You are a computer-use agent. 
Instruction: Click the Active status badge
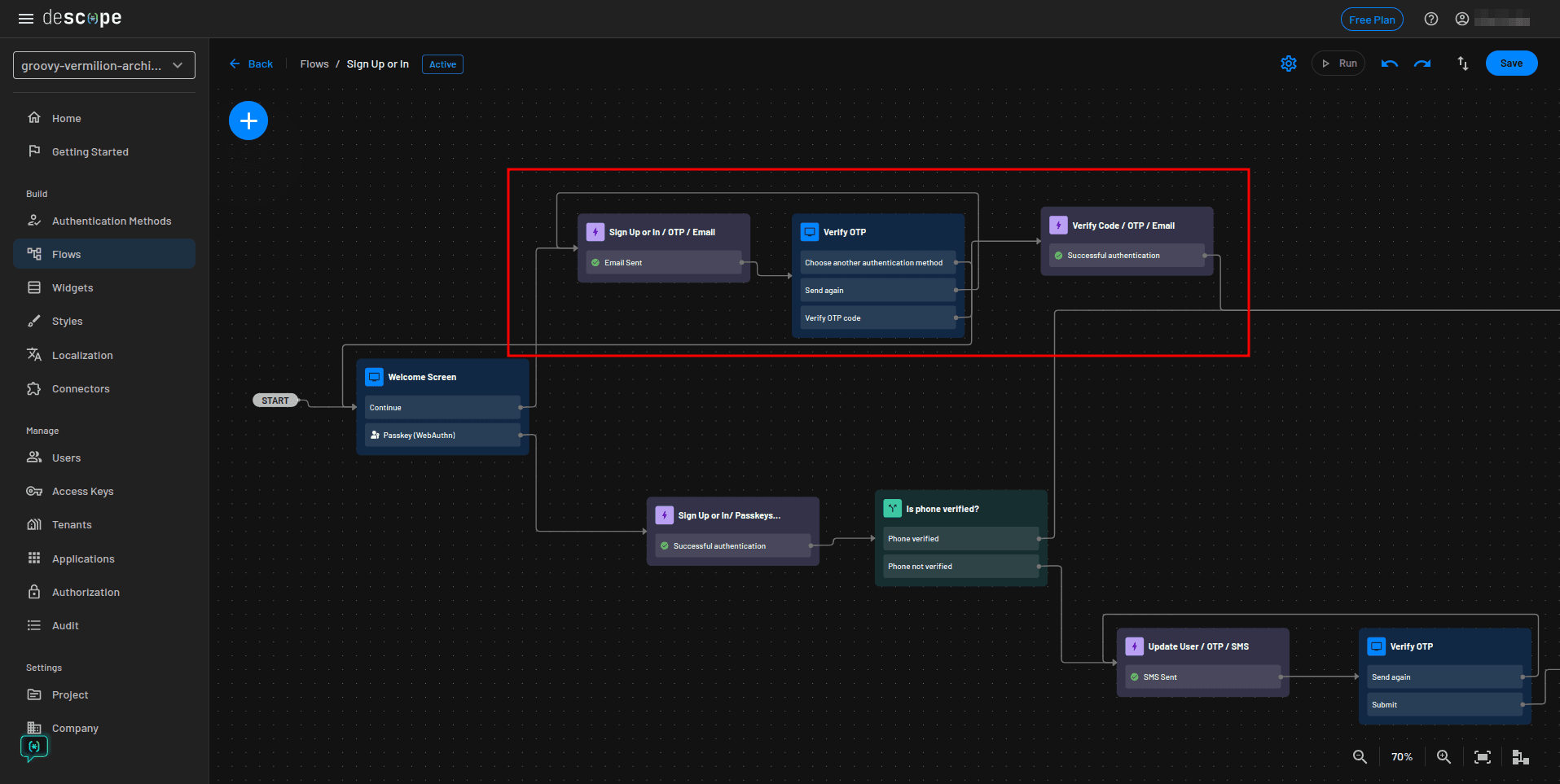click(442, 64)
